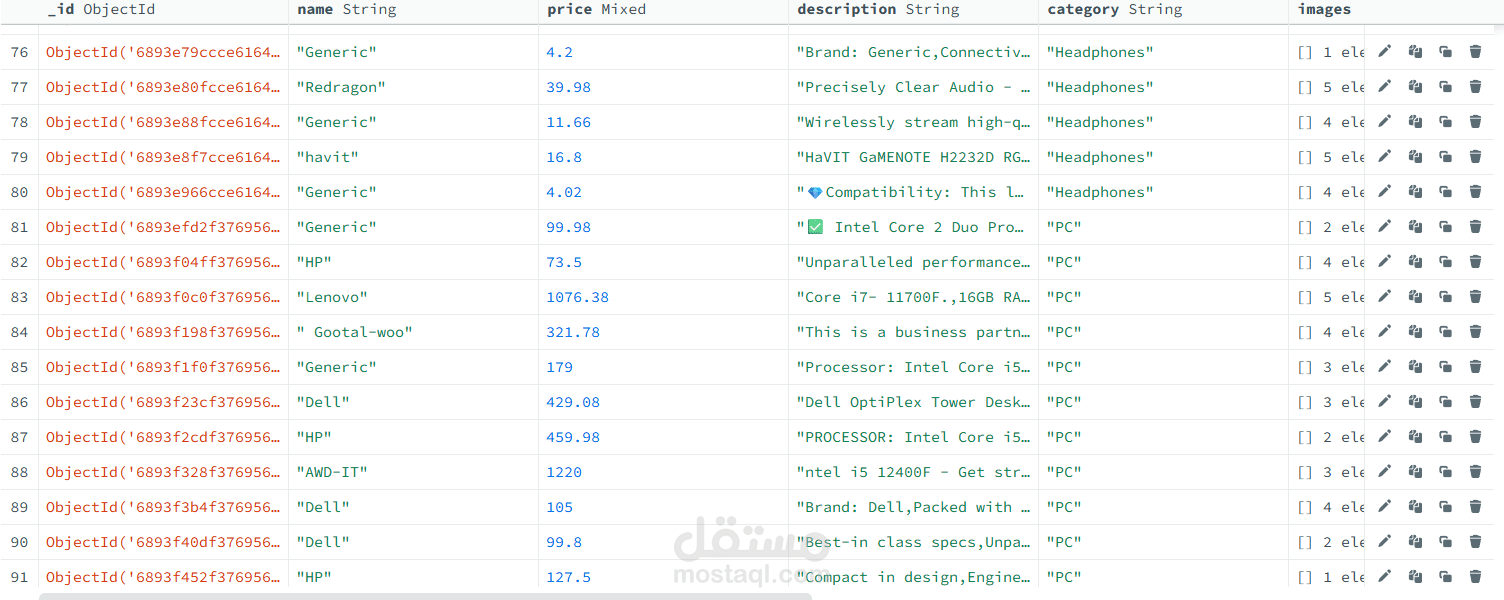Screen dimensions: 1504x600
Task: Select the ObjectId cell in row 88
Action: (163, 472)
